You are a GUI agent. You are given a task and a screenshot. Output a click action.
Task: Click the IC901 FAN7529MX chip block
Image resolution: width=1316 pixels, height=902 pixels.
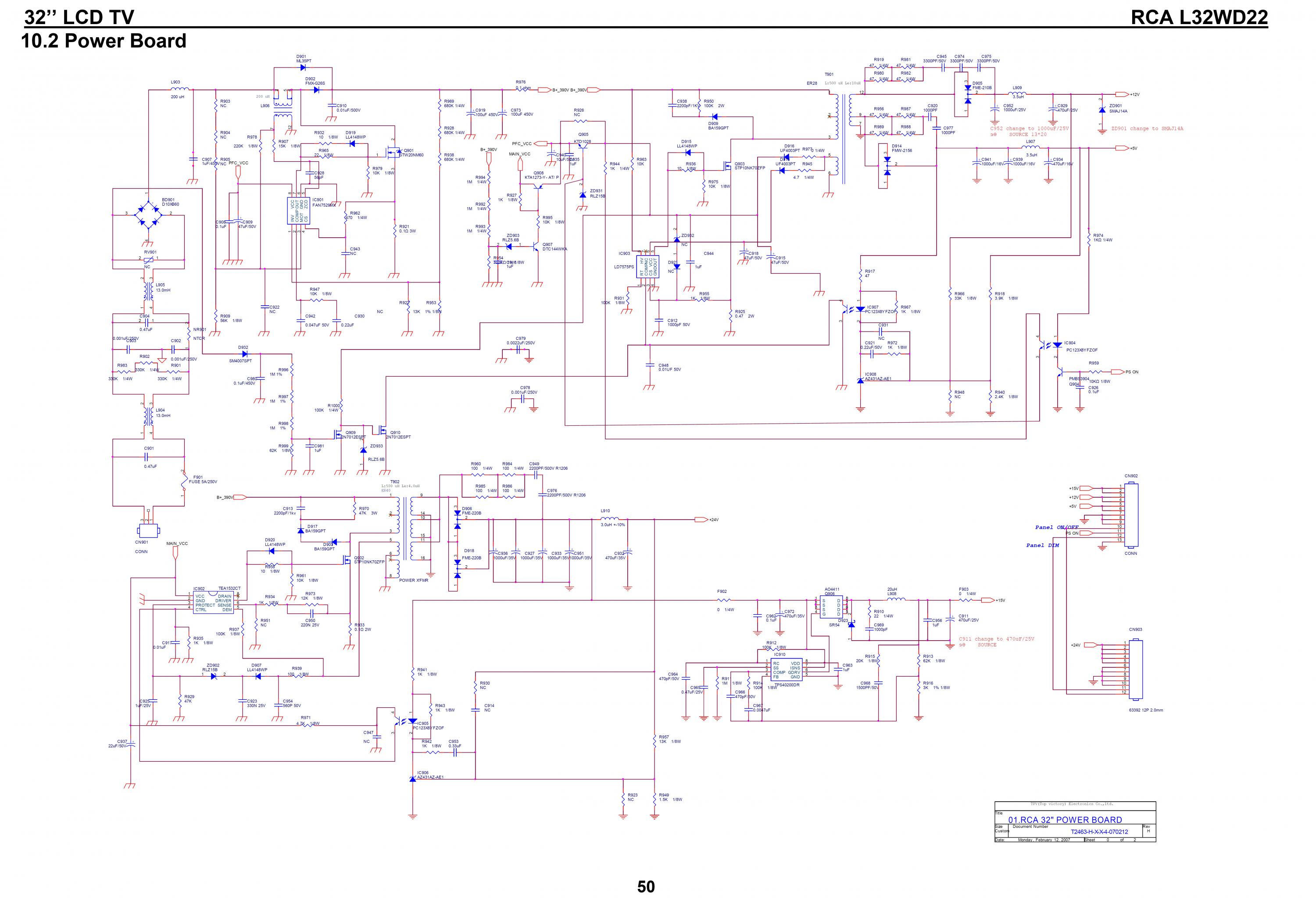point(299,210)
